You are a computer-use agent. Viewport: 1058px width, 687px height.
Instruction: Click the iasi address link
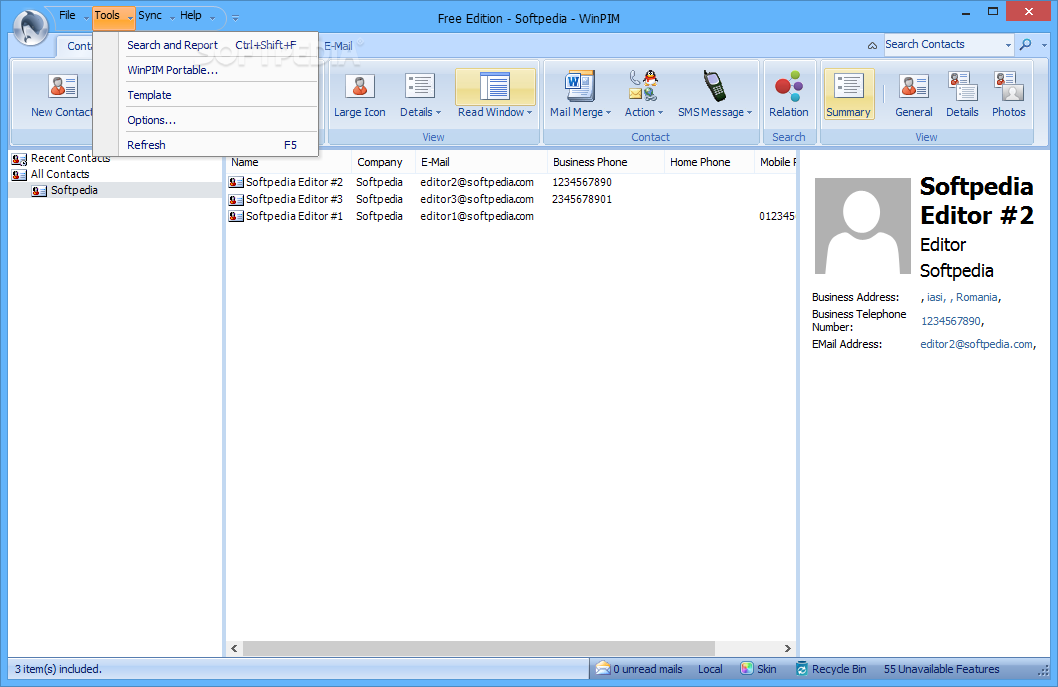[935, 297]
